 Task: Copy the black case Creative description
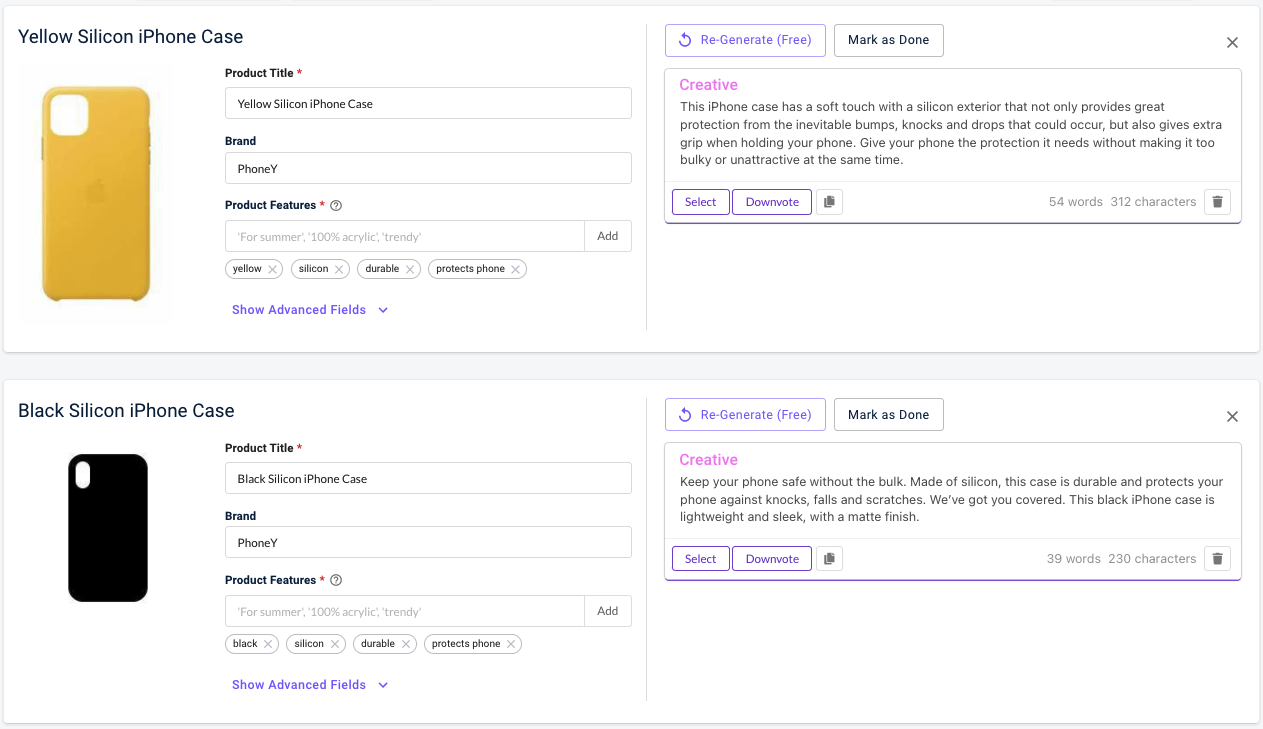click(x=829, y=558)
